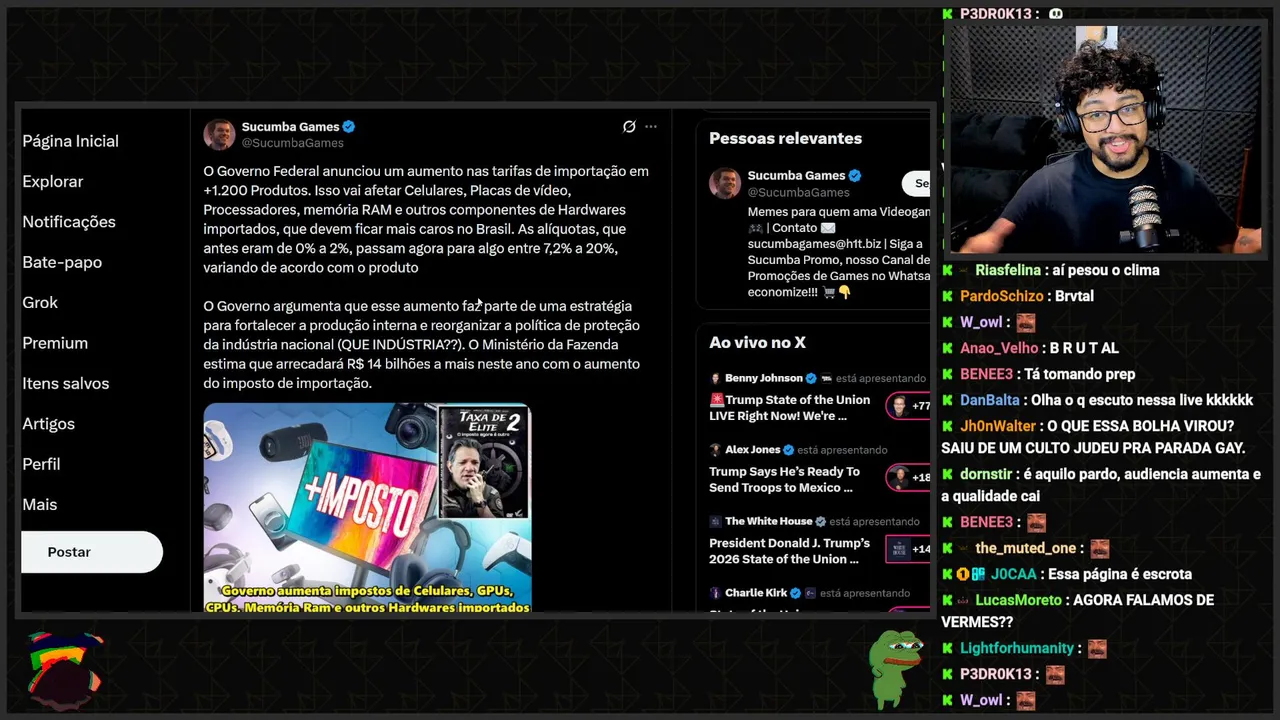This screenshot has width=1280, height=720.
Task: Click username J0CAA in chat
Action: pos(1013,574)
